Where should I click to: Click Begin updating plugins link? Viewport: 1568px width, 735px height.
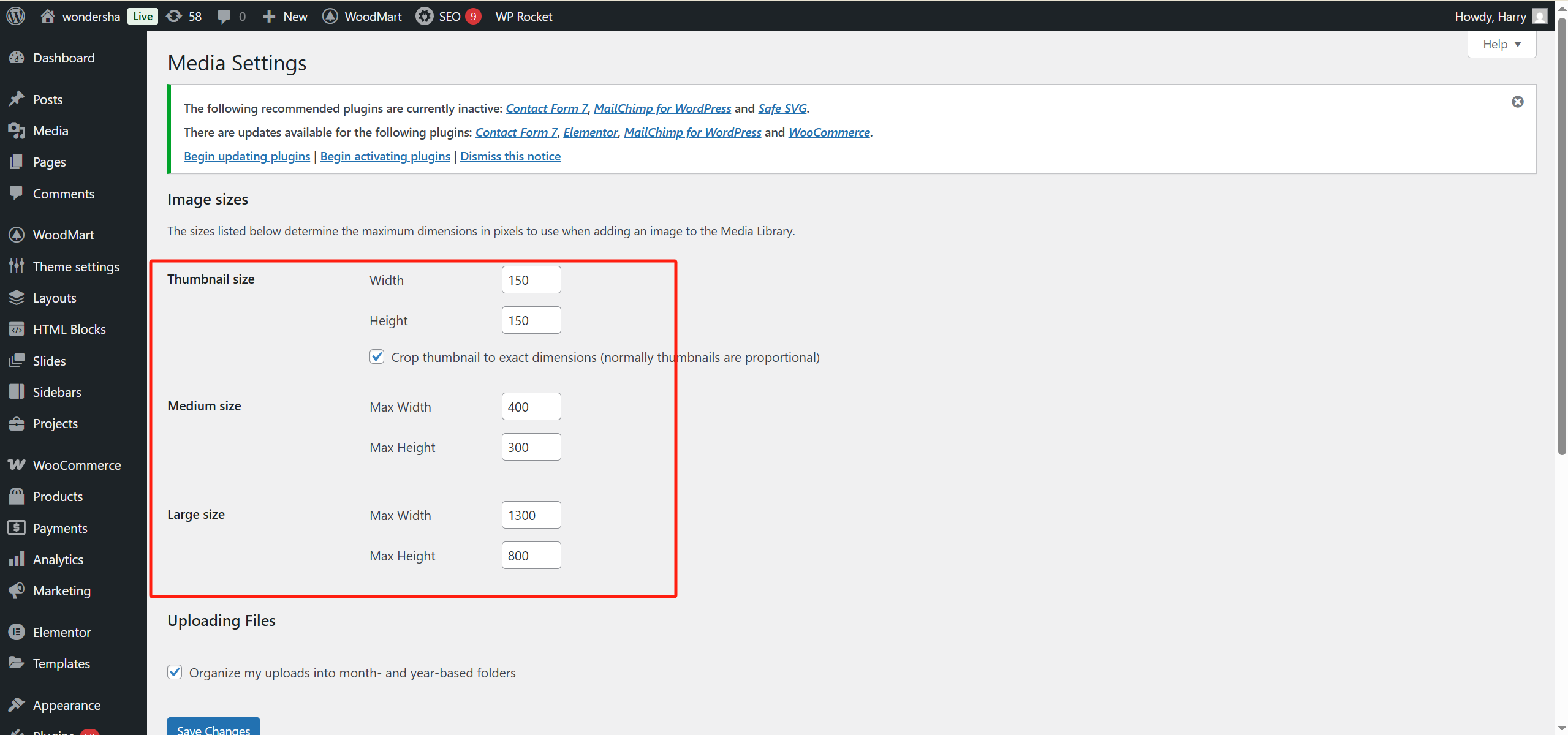[x=246, y=156]
